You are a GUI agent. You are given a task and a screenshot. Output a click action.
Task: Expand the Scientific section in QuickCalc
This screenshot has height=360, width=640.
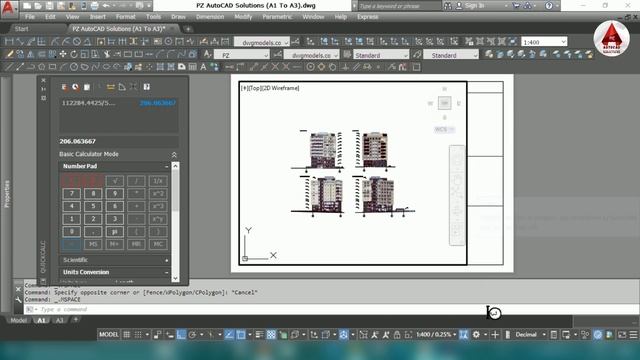click(167, 260)
